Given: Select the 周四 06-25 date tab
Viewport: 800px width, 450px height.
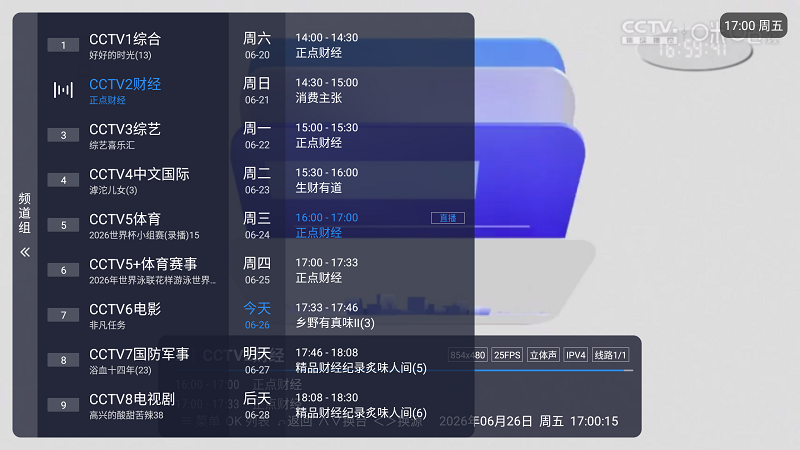Looking at the screenshot, I should pos(257,270).
